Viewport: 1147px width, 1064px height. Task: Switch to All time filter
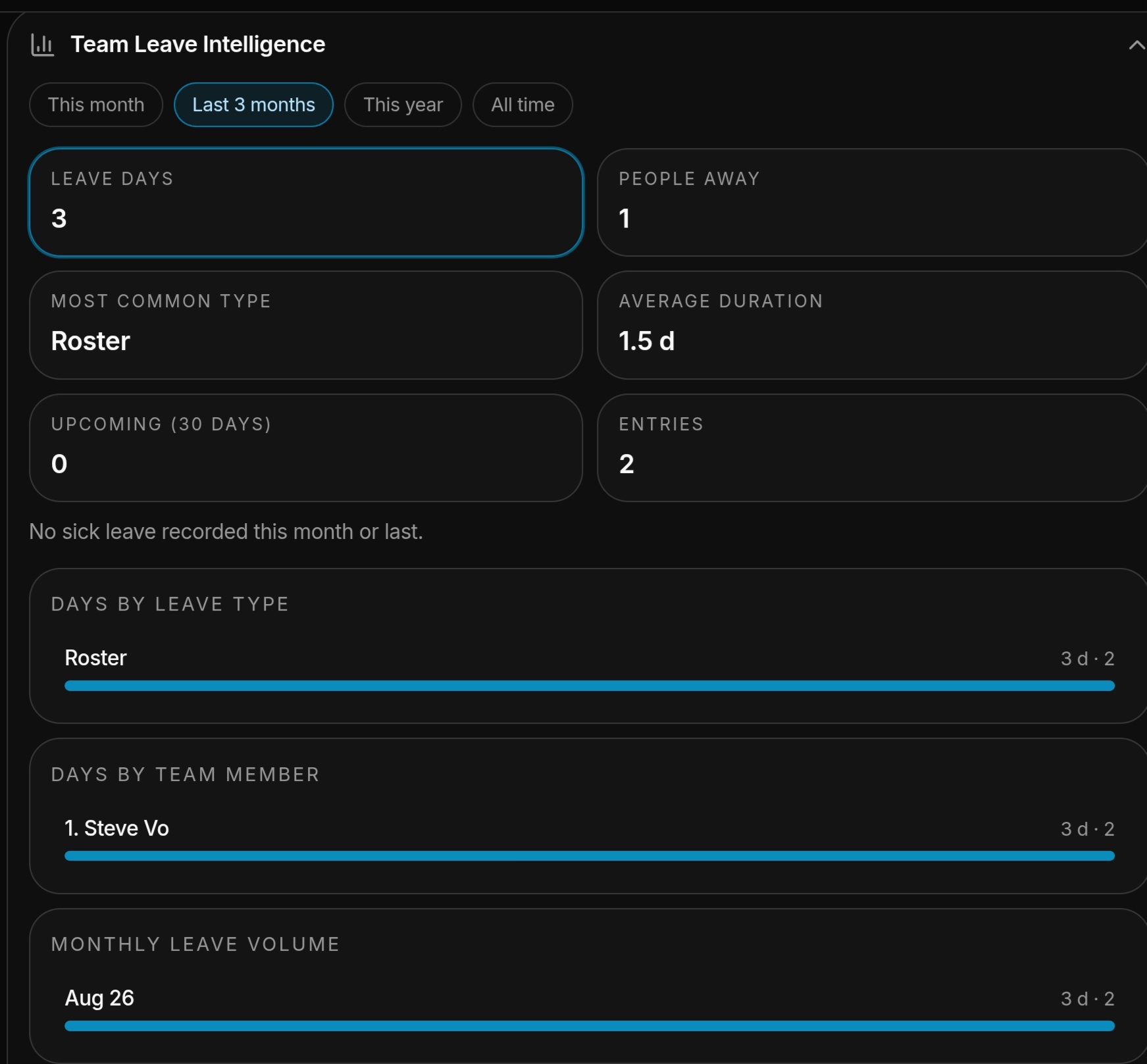click(x=523, y=105)
